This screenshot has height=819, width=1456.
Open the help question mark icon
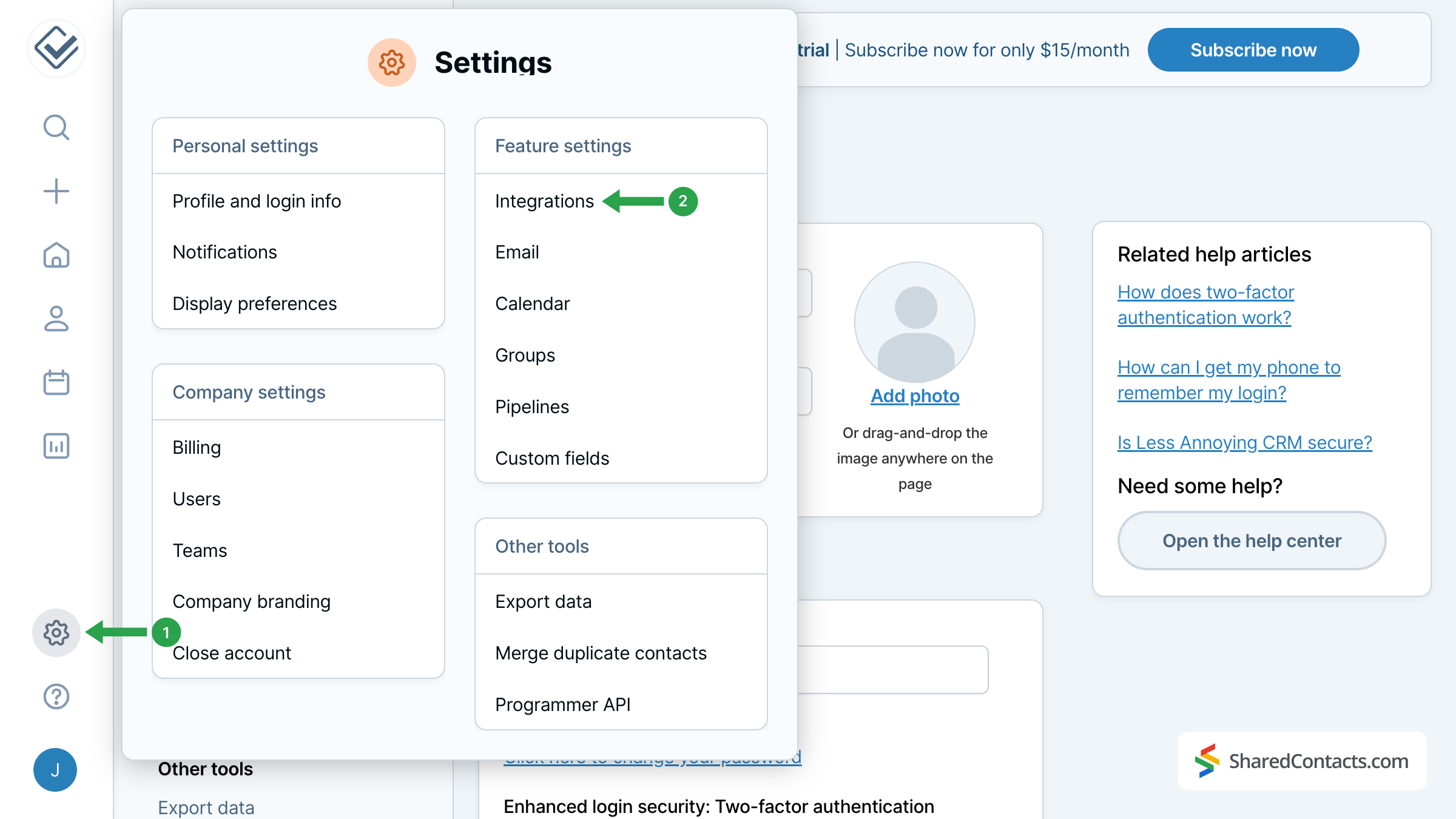(x=56, y=696)
